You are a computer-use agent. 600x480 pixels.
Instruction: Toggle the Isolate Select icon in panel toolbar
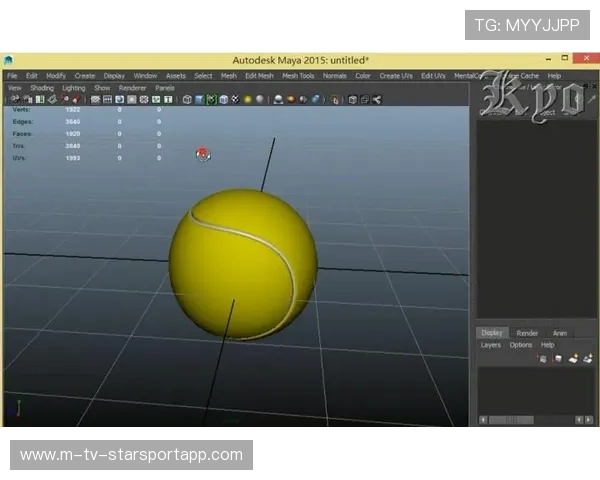click(x=336, y=99)
